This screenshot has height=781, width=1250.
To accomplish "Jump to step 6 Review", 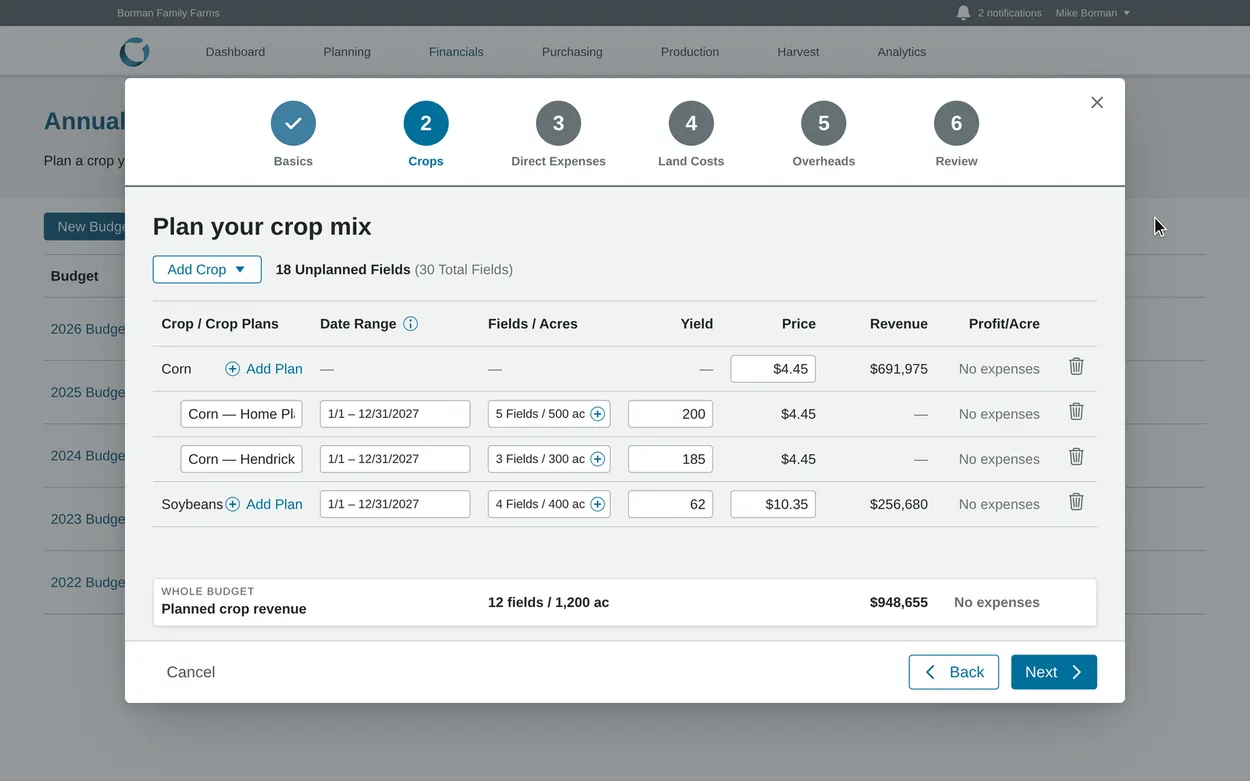I will click(x=956, y=123).
